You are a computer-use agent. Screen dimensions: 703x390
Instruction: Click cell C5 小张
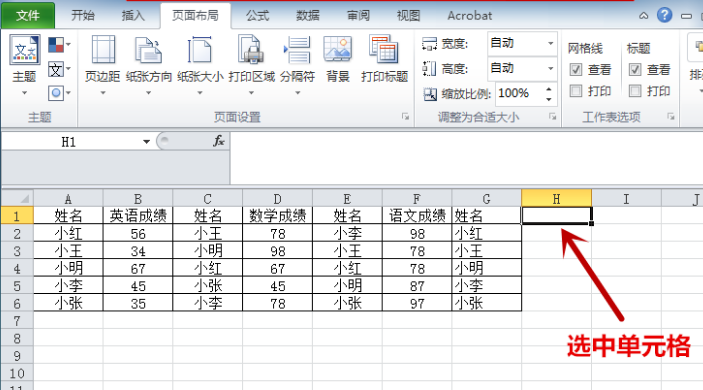click(208, 286)
